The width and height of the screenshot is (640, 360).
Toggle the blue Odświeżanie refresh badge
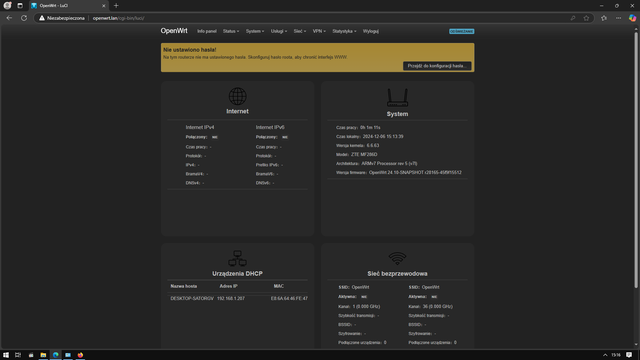tap(462, 31)
